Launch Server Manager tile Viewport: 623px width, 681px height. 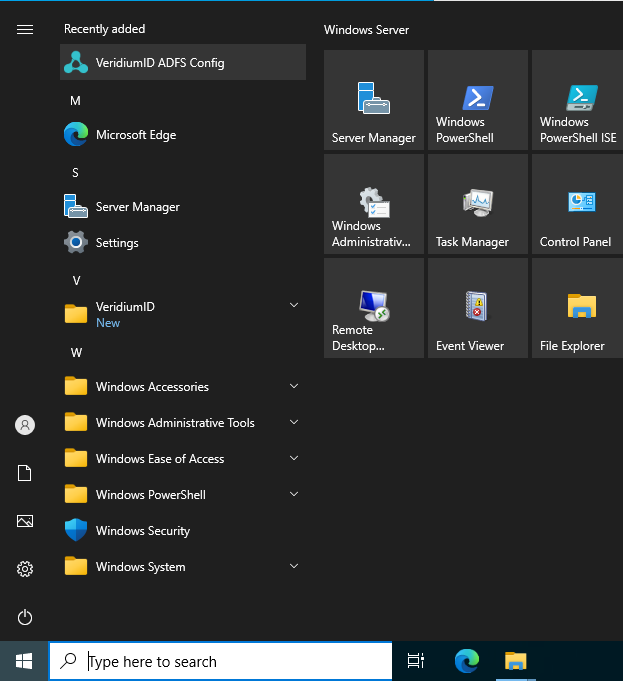tap(374, 101)
